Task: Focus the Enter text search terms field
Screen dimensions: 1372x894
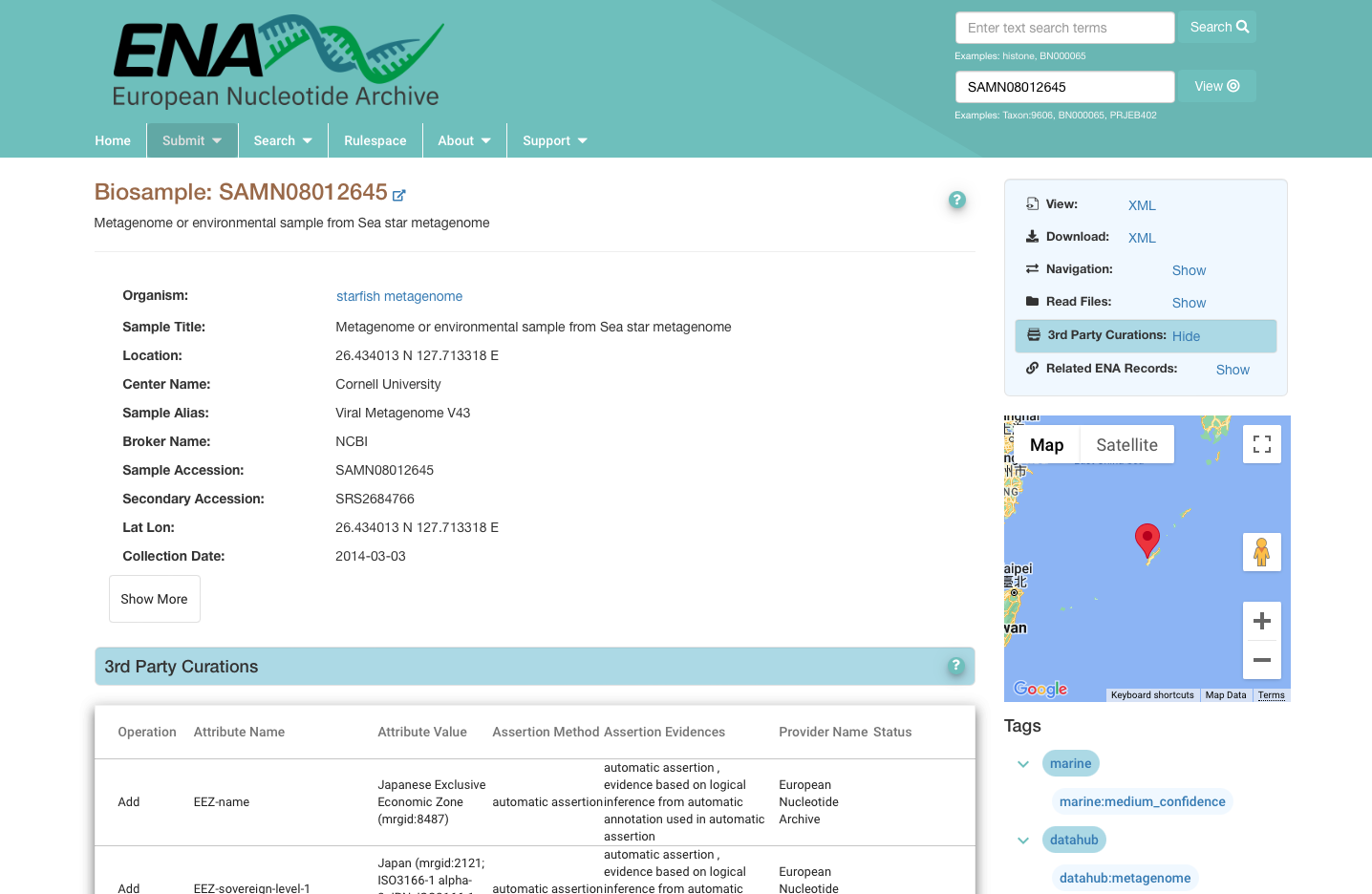Action: [1064, 28]
